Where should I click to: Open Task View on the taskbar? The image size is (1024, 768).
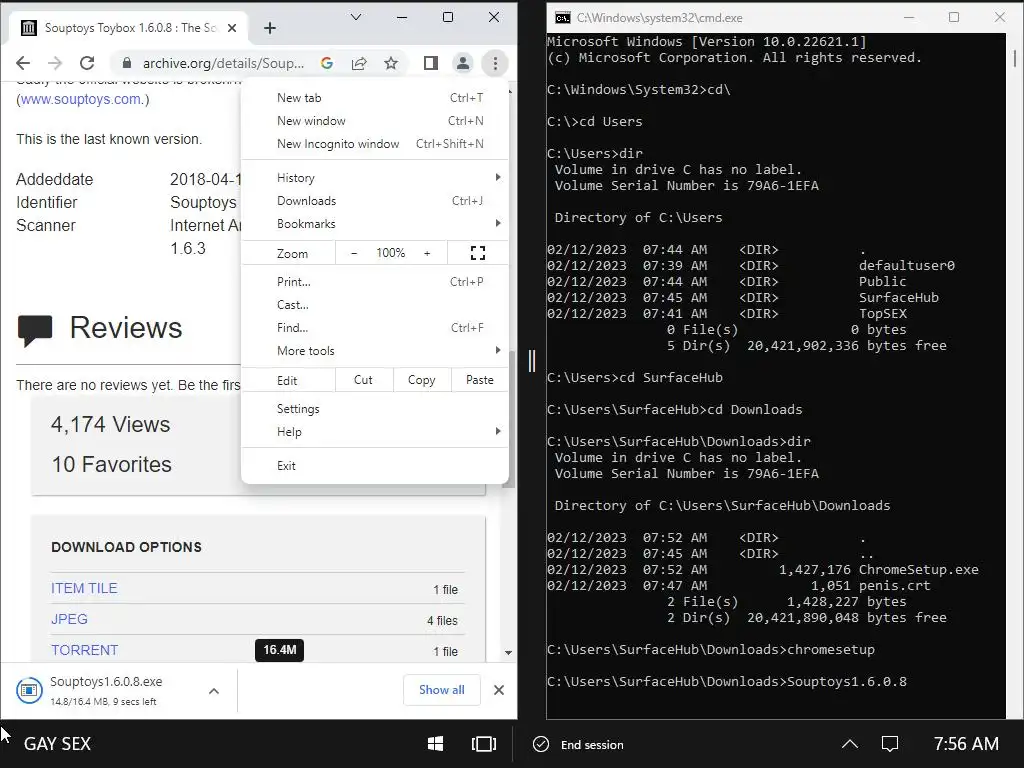pos(483,744)
